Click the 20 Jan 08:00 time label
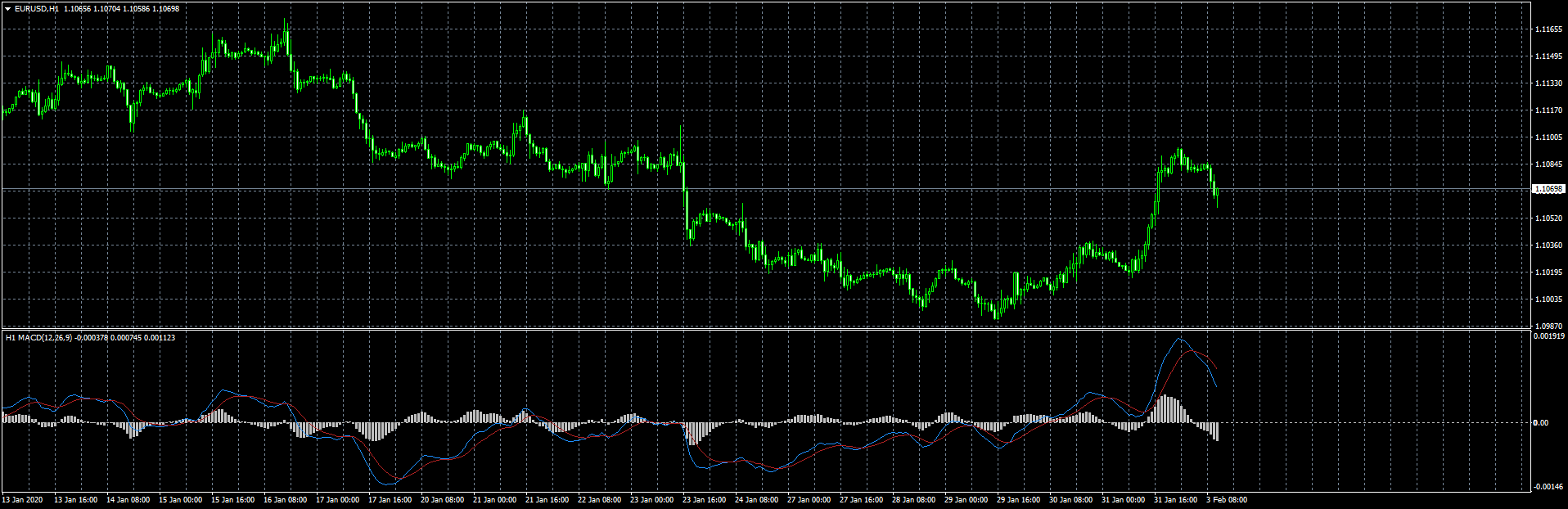The image size is (1568, 509). point(442,500)
